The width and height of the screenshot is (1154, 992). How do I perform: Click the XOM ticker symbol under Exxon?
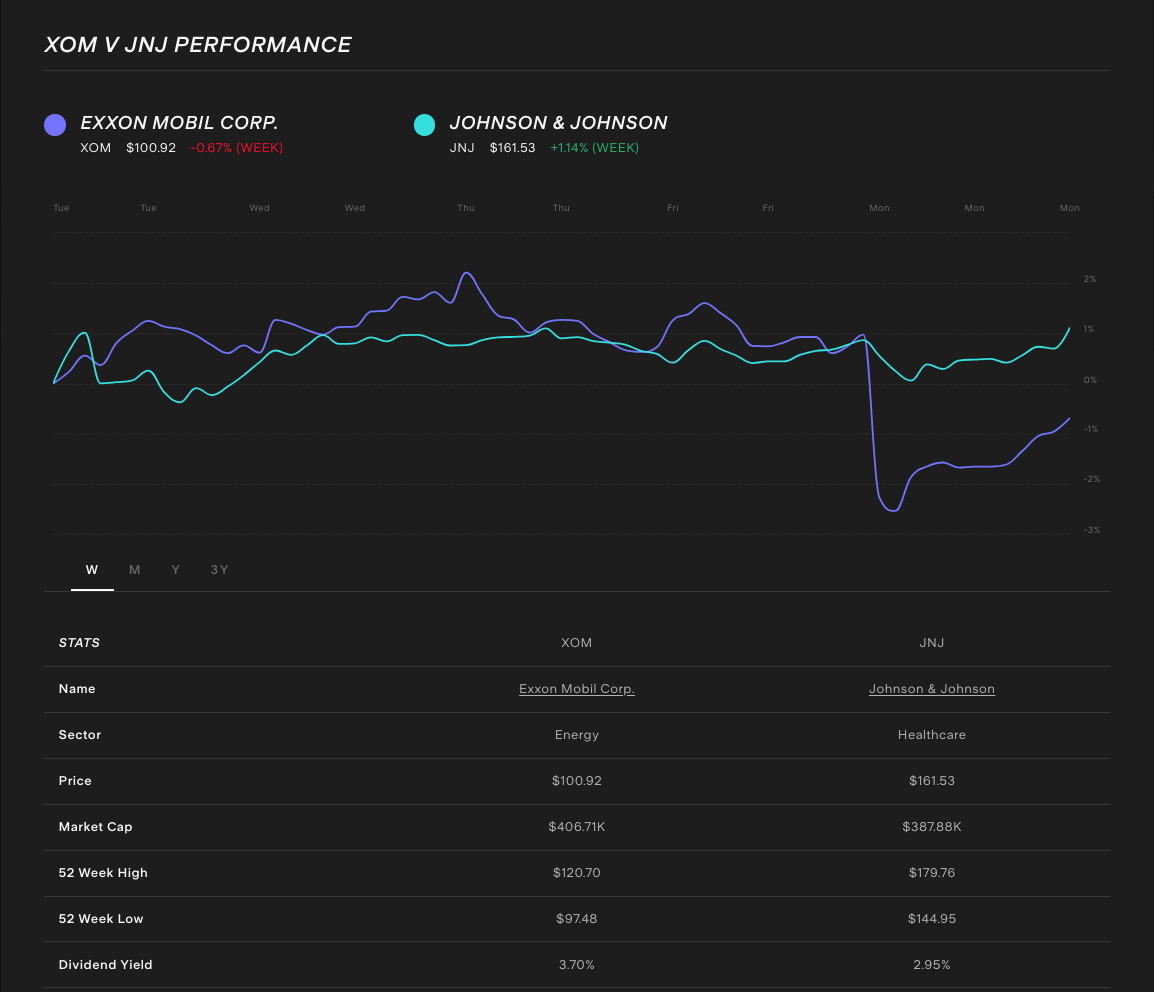[95, 147]
